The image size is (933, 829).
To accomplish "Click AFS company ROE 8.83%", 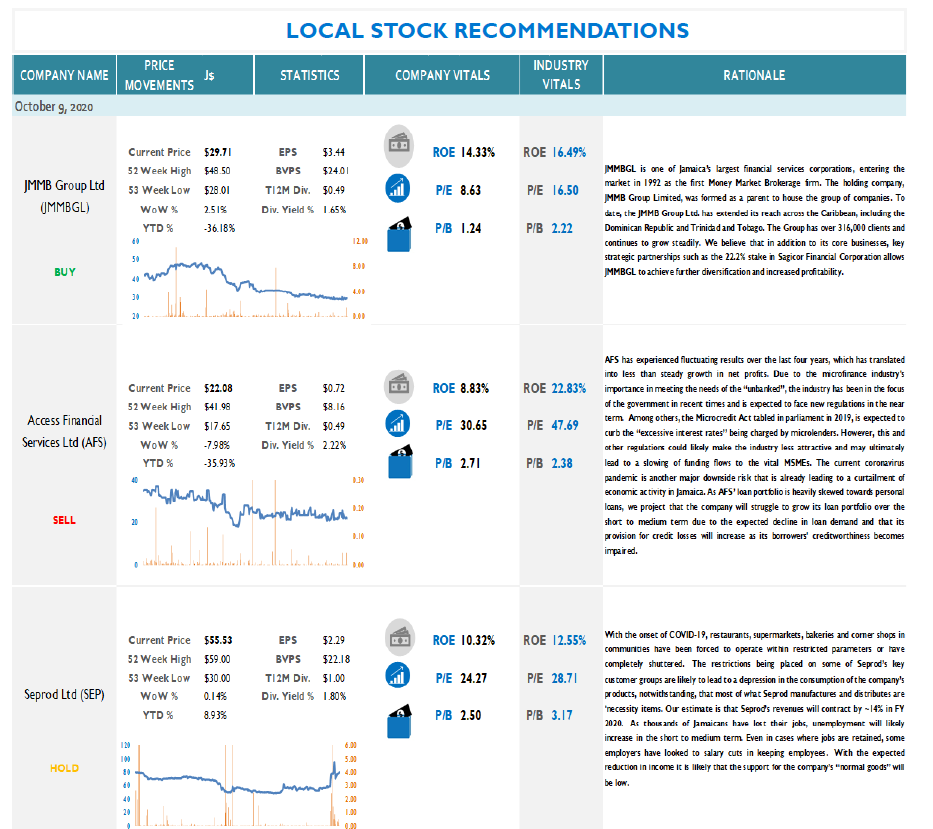I will pyautogui.click(x=475, y=388).
